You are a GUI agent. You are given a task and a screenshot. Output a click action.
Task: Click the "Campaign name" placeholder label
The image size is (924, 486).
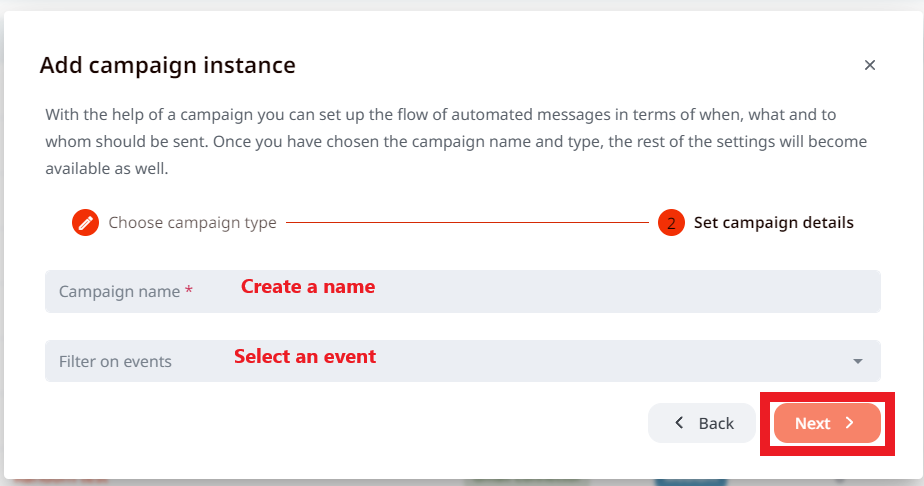[x=119, y=292]
